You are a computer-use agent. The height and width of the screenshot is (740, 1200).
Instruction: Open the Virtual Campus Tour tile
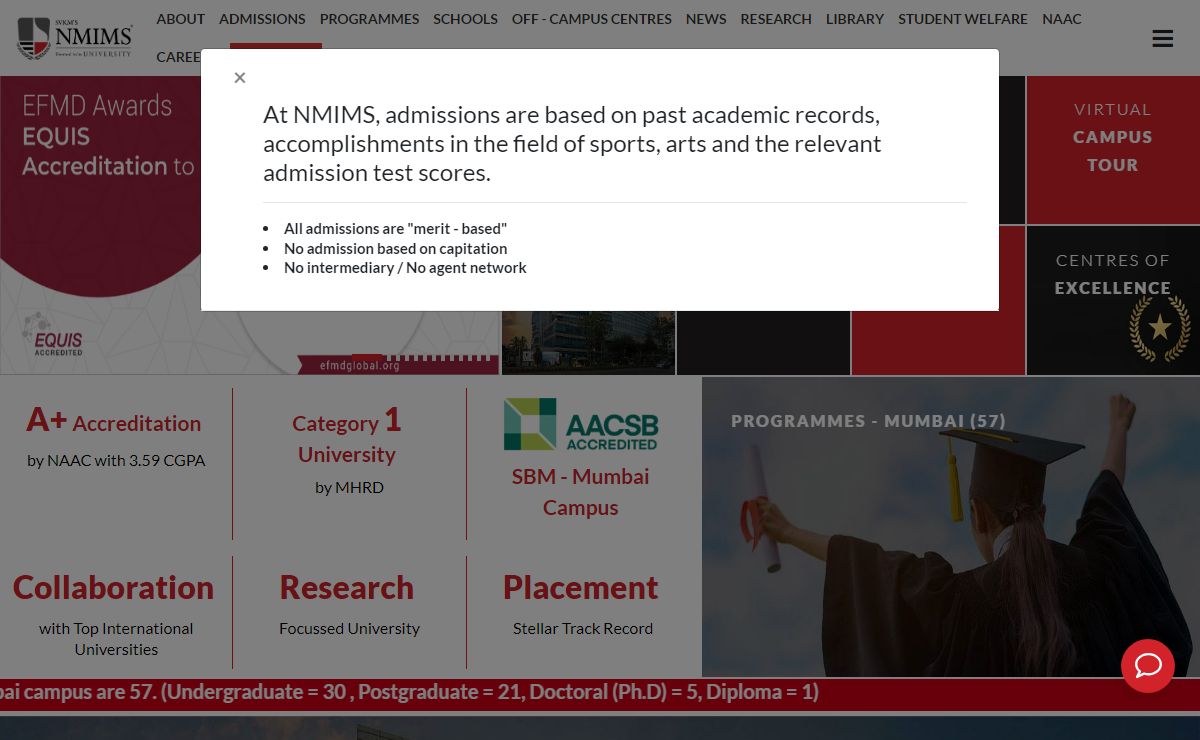pos(1113,150)
